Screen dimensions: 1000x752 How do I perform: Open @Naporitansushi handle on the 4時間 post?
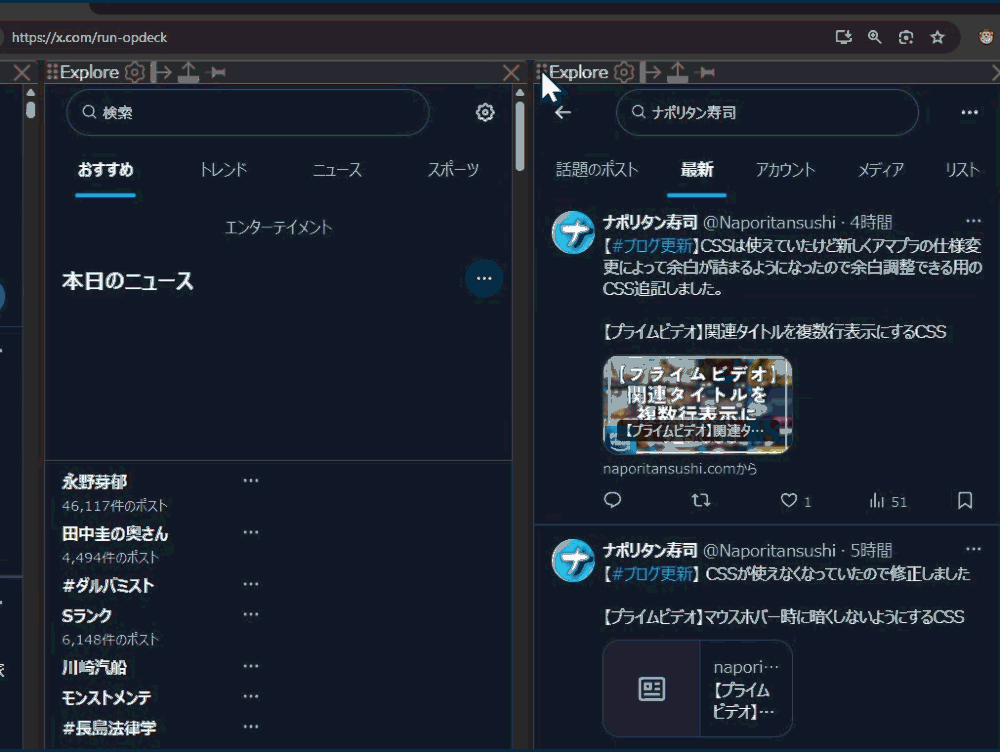click(768, 222)
